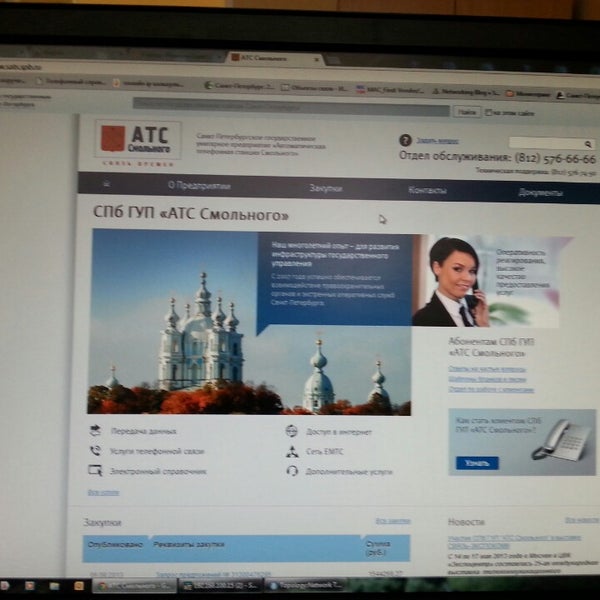Click the СПб ГУП «АТС Смольного» heading
The width and height of the screenshot is (600, 600).
click(x=191, y=213)
